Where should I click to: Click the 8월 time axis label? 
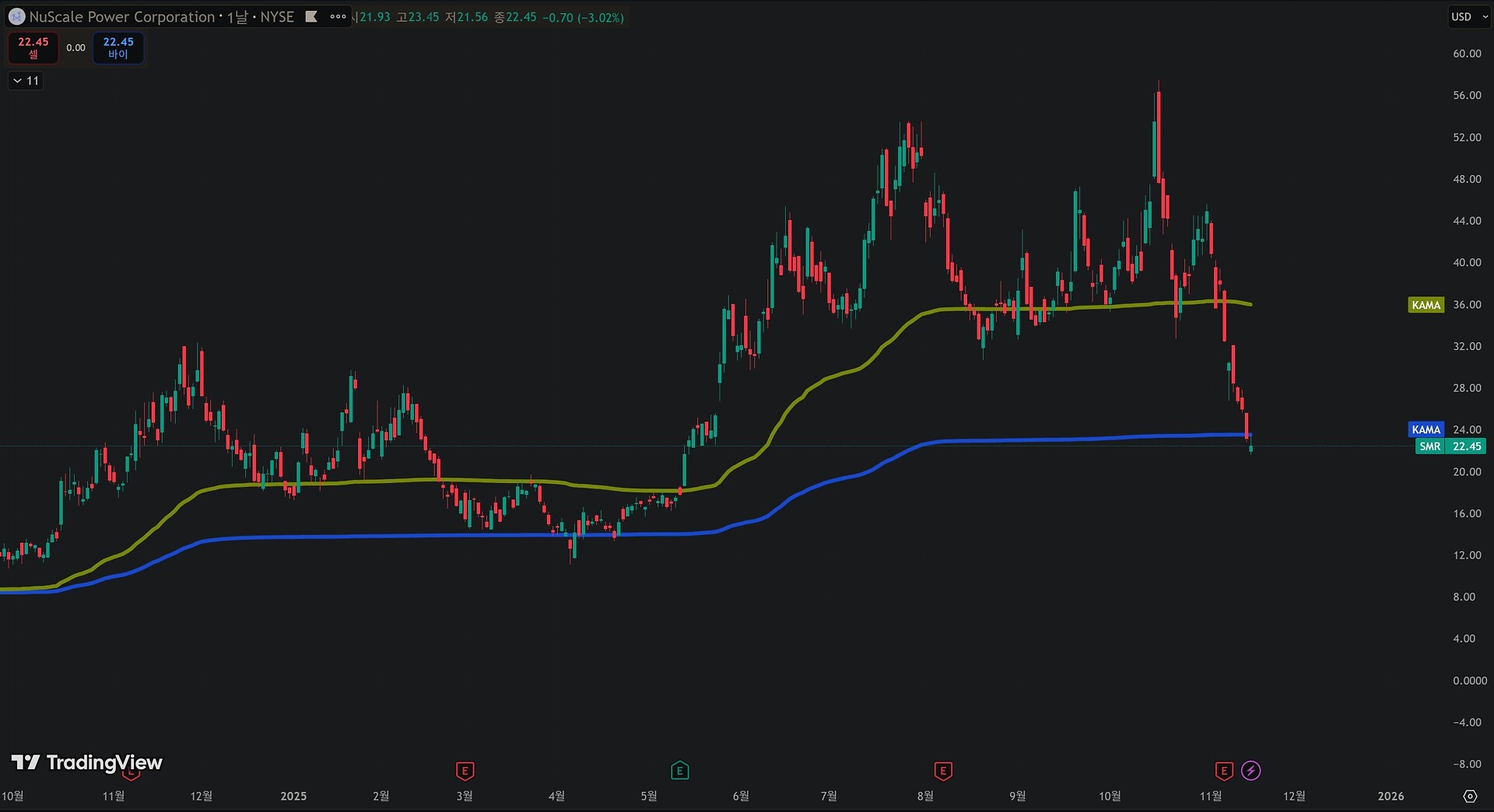[x=925, y=796]
